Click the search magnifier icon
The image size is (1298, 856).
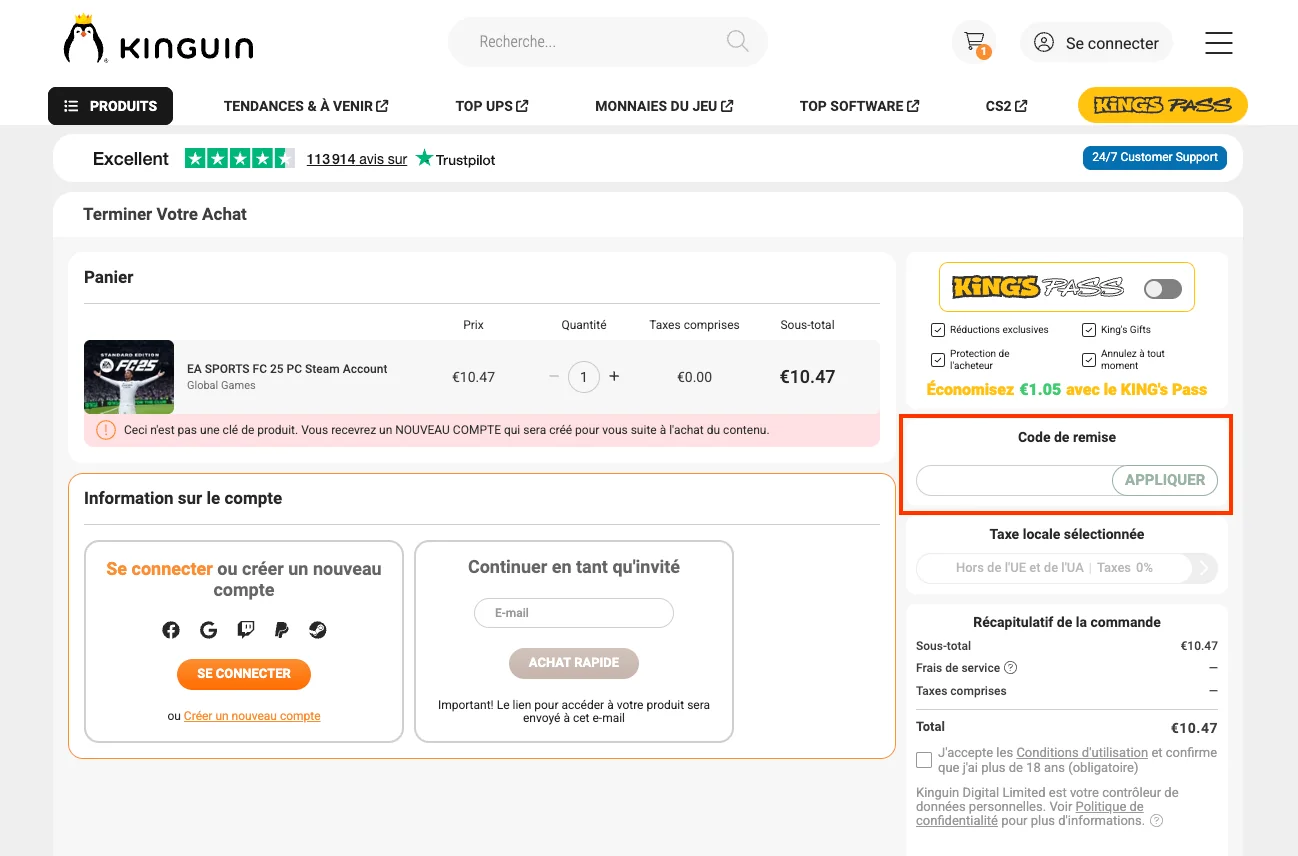tap(737, 41)
